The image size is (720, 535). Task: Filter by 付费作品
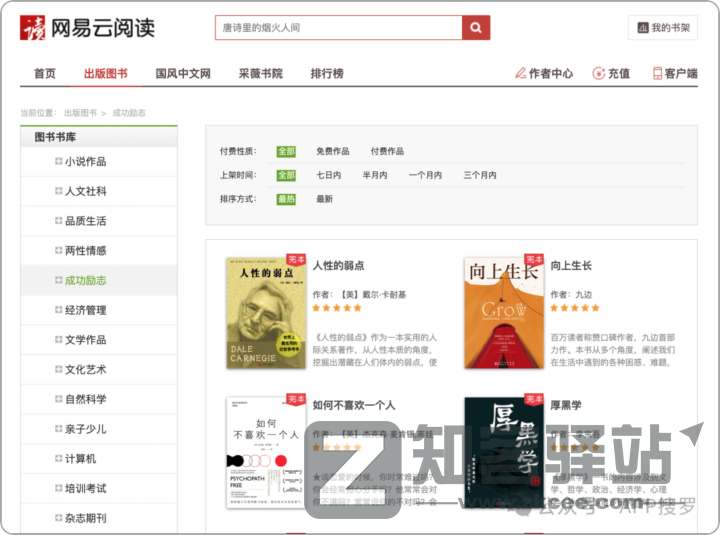click(387, 152)
